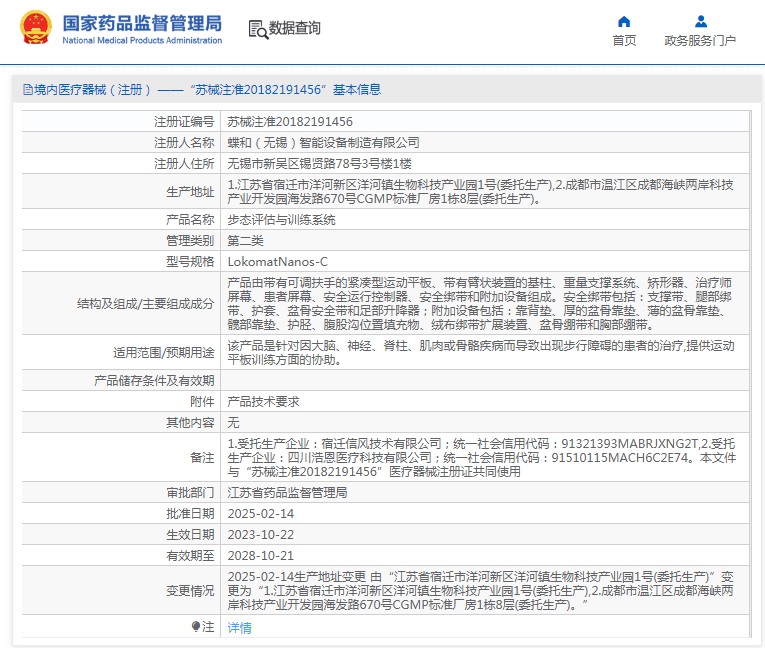The height and width of the screenshot is (648, 765).
Task: Click the intended use description text
Action: 481,352
